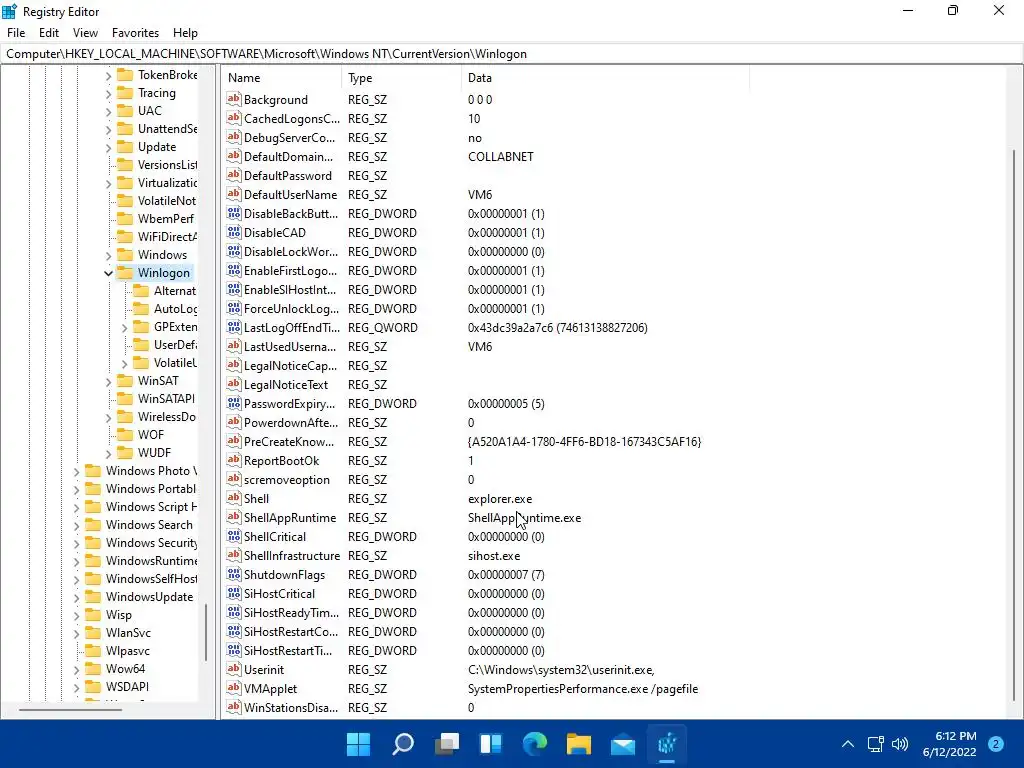This screenshot has height=768, width=1024.
Task: Expand the UAC tree node
Action: pos(108,112)
